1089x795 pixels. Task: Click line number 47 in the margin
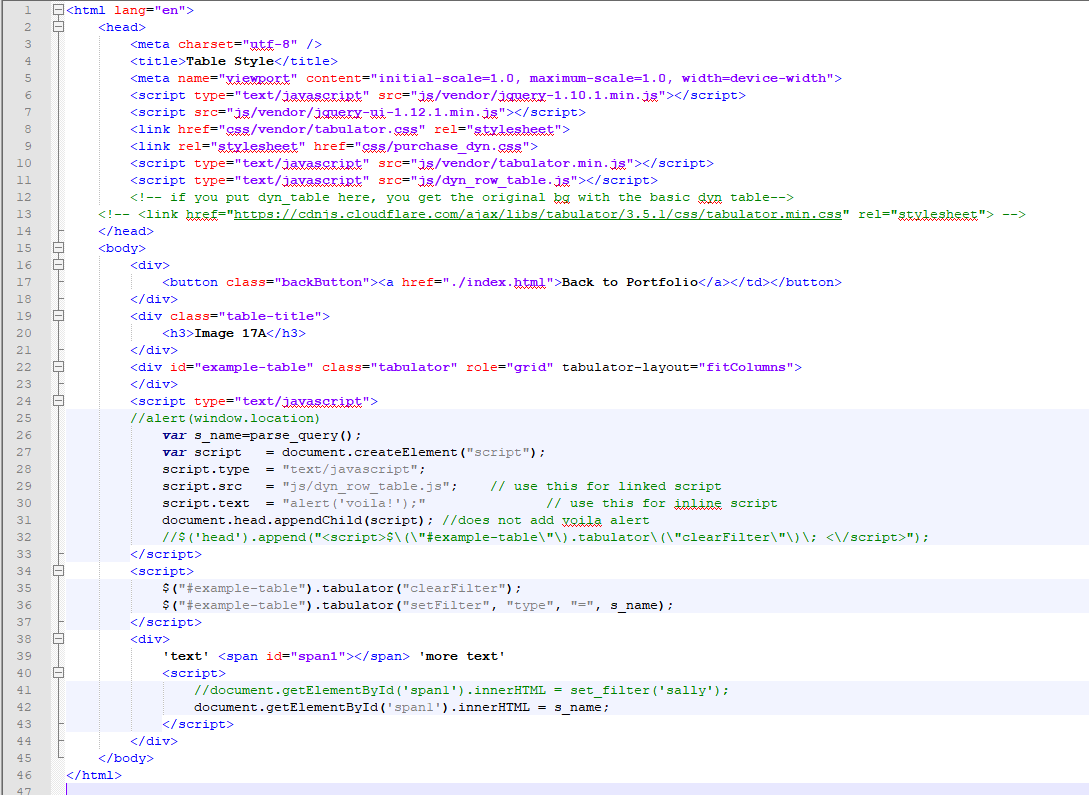pyautogui.click(x=24, y=792)
